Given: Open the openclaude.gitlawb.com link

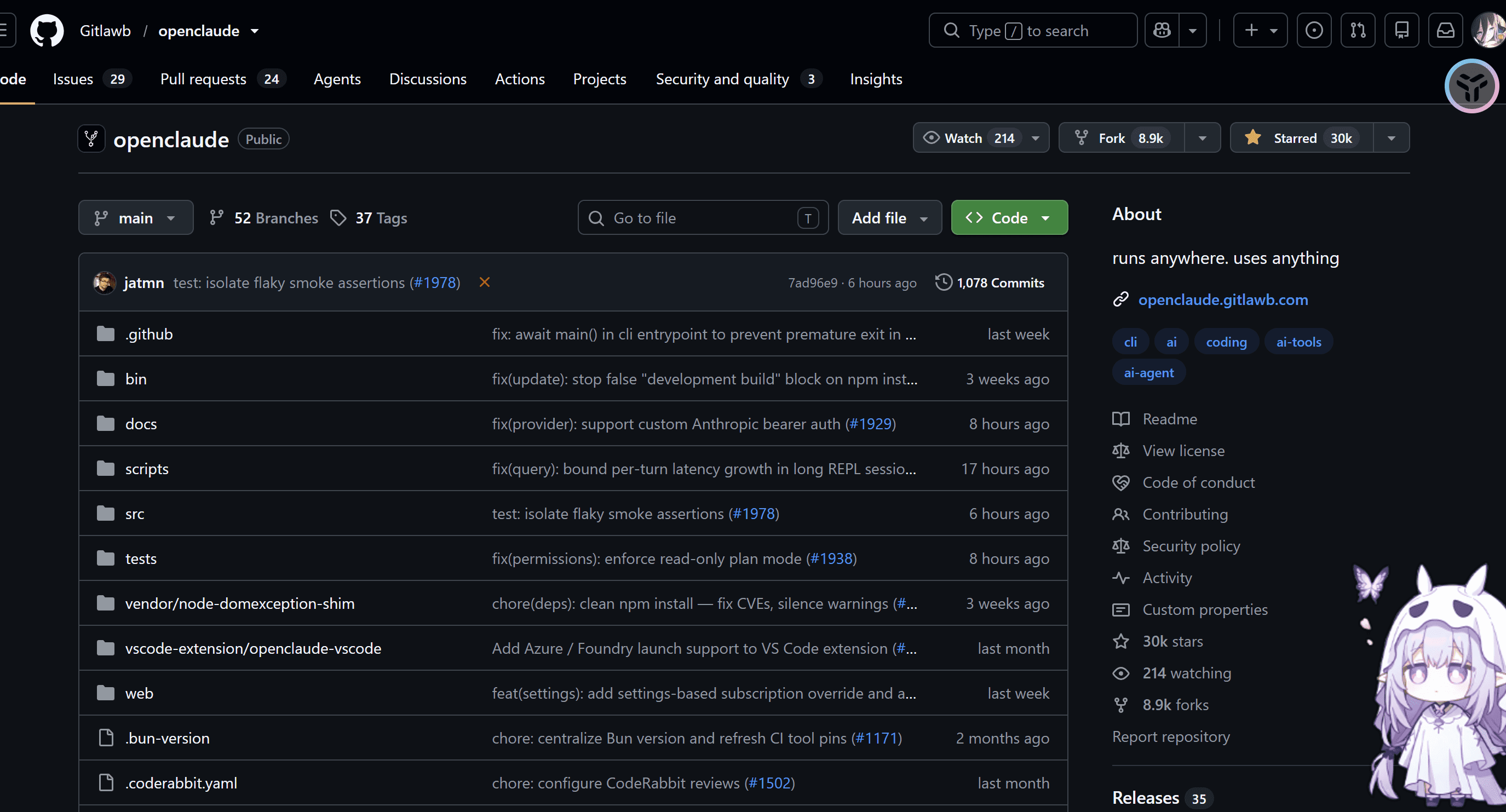Looking at the screenshot, I should (1222, 300).
